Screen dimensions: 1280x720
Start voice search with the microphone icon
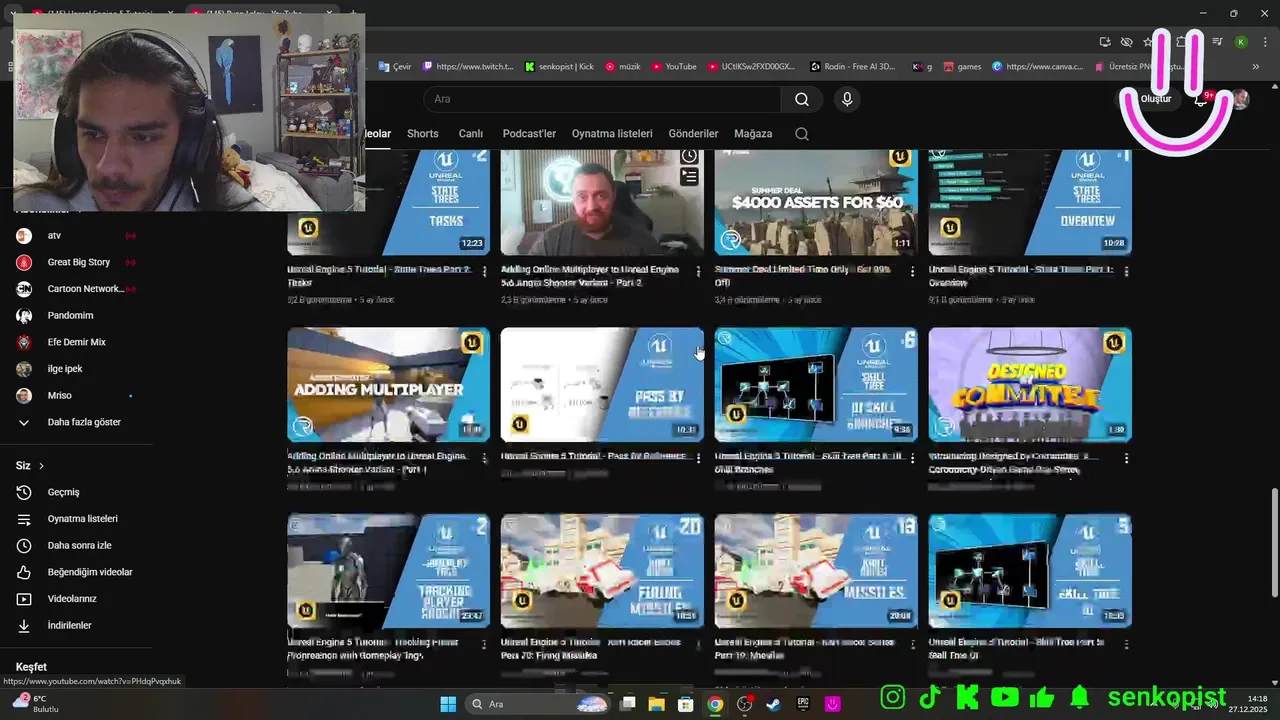point(847,99)
